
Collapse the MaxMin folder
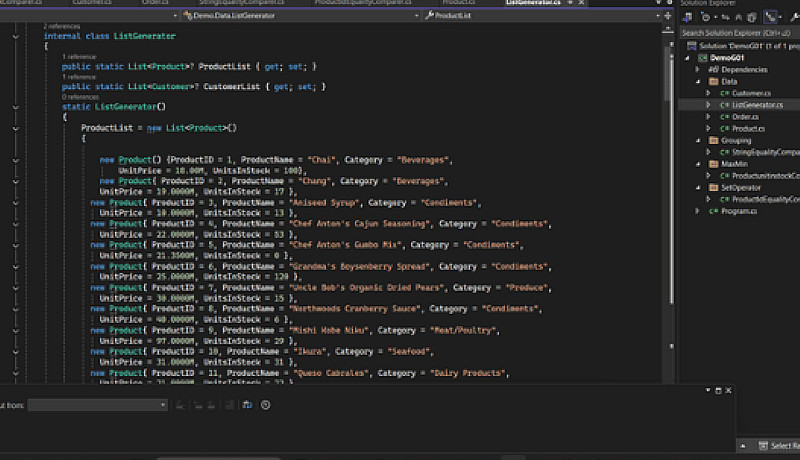coord(698,164)
